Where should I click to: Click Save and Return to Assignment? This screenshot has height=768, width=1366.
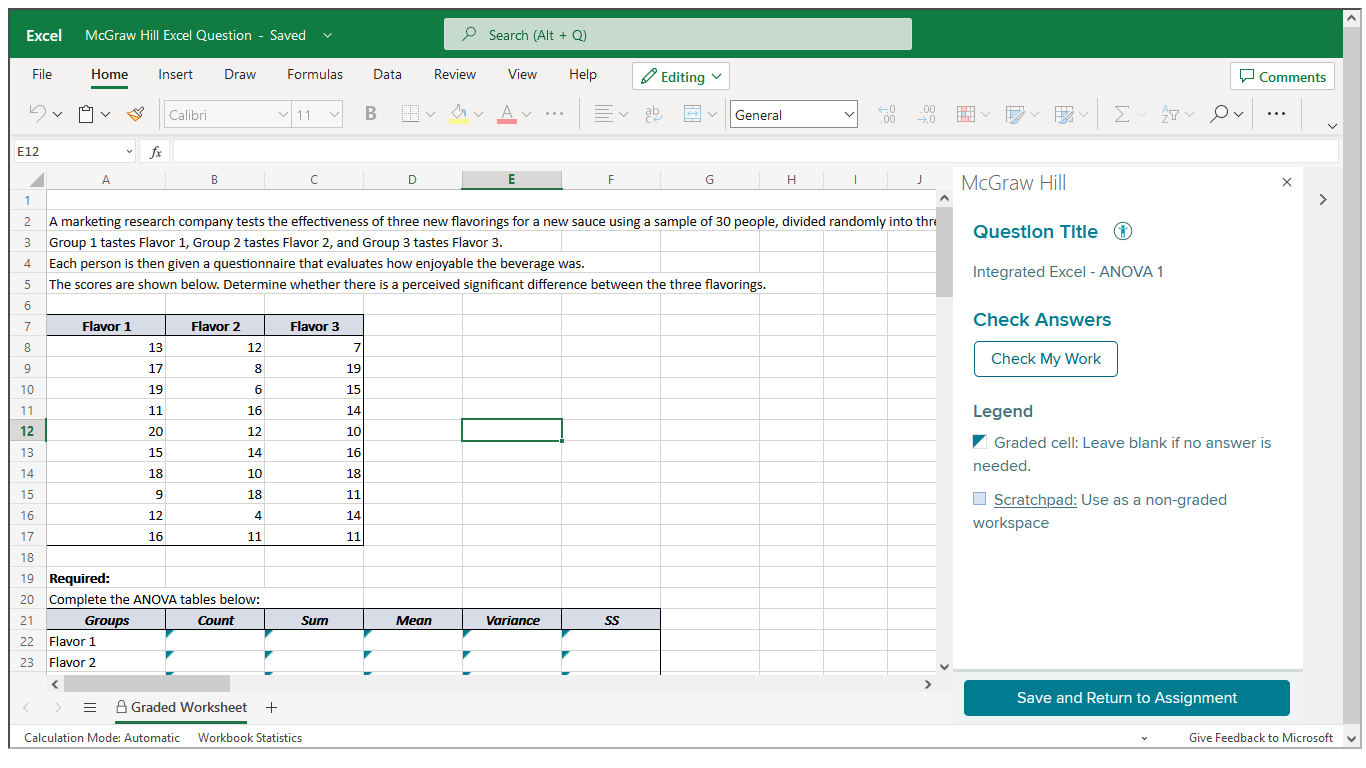[x=1125, y=697]
